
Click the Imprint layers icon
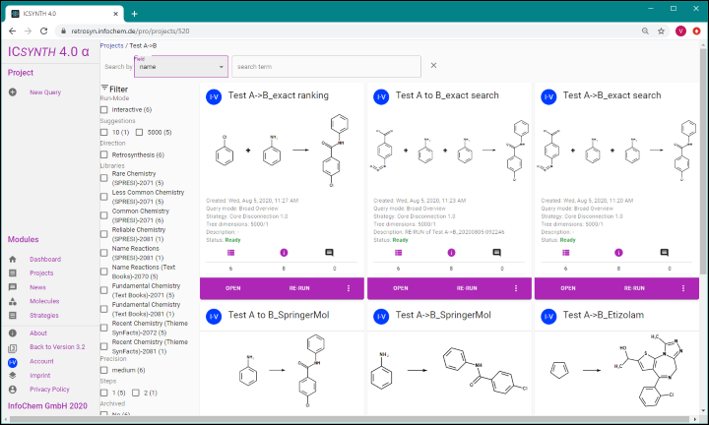point(13,375)
